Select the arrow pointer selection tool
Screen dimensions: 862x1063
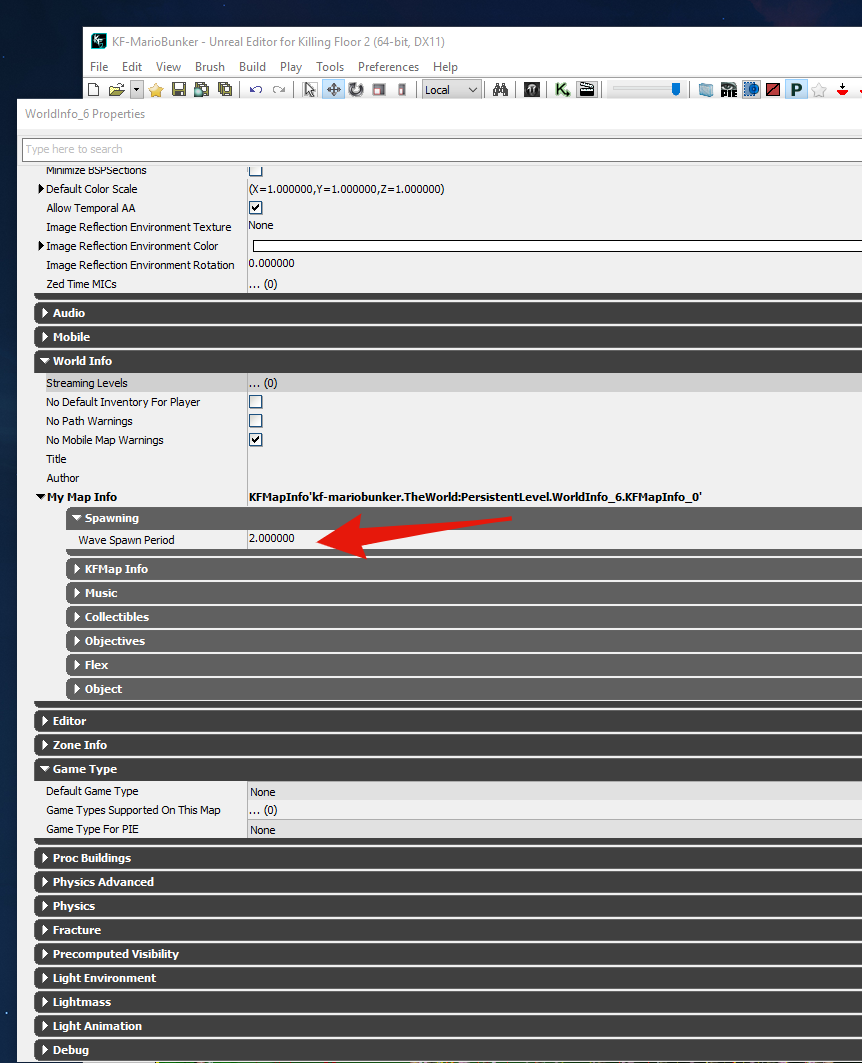(x=310, y=89)
